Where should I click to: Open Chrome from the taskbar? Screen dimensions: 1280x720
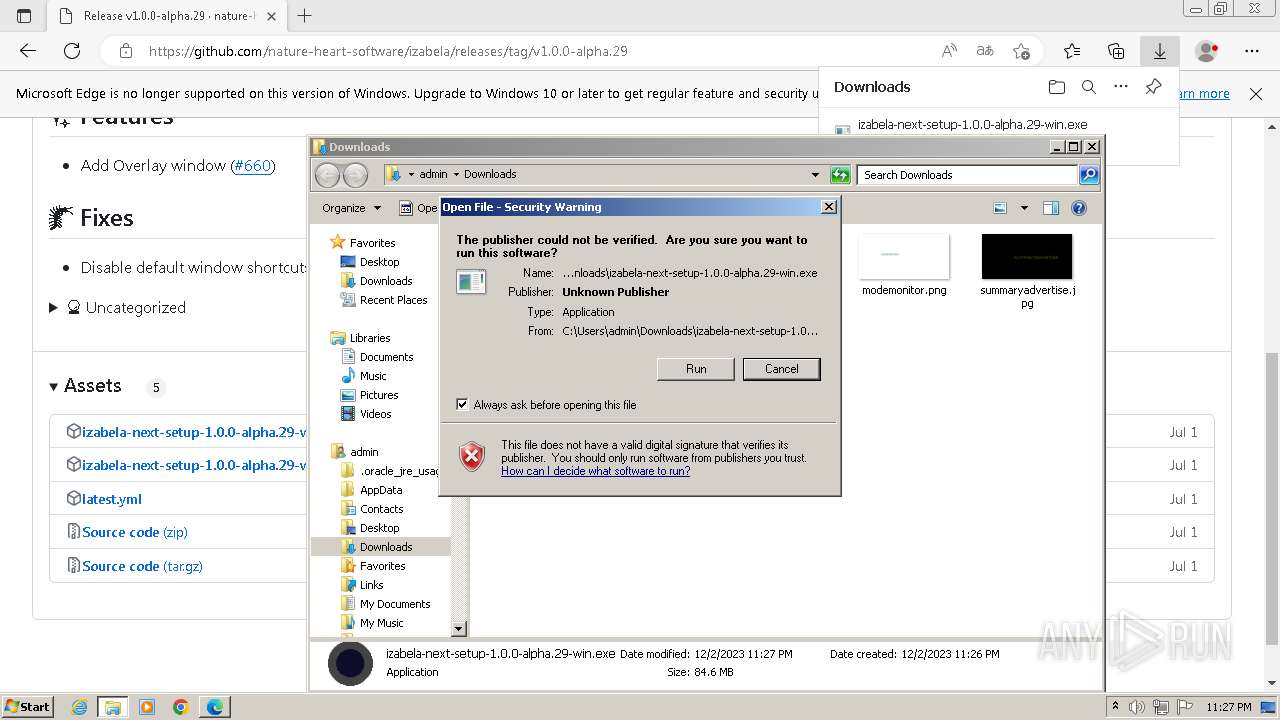(181, 707)
